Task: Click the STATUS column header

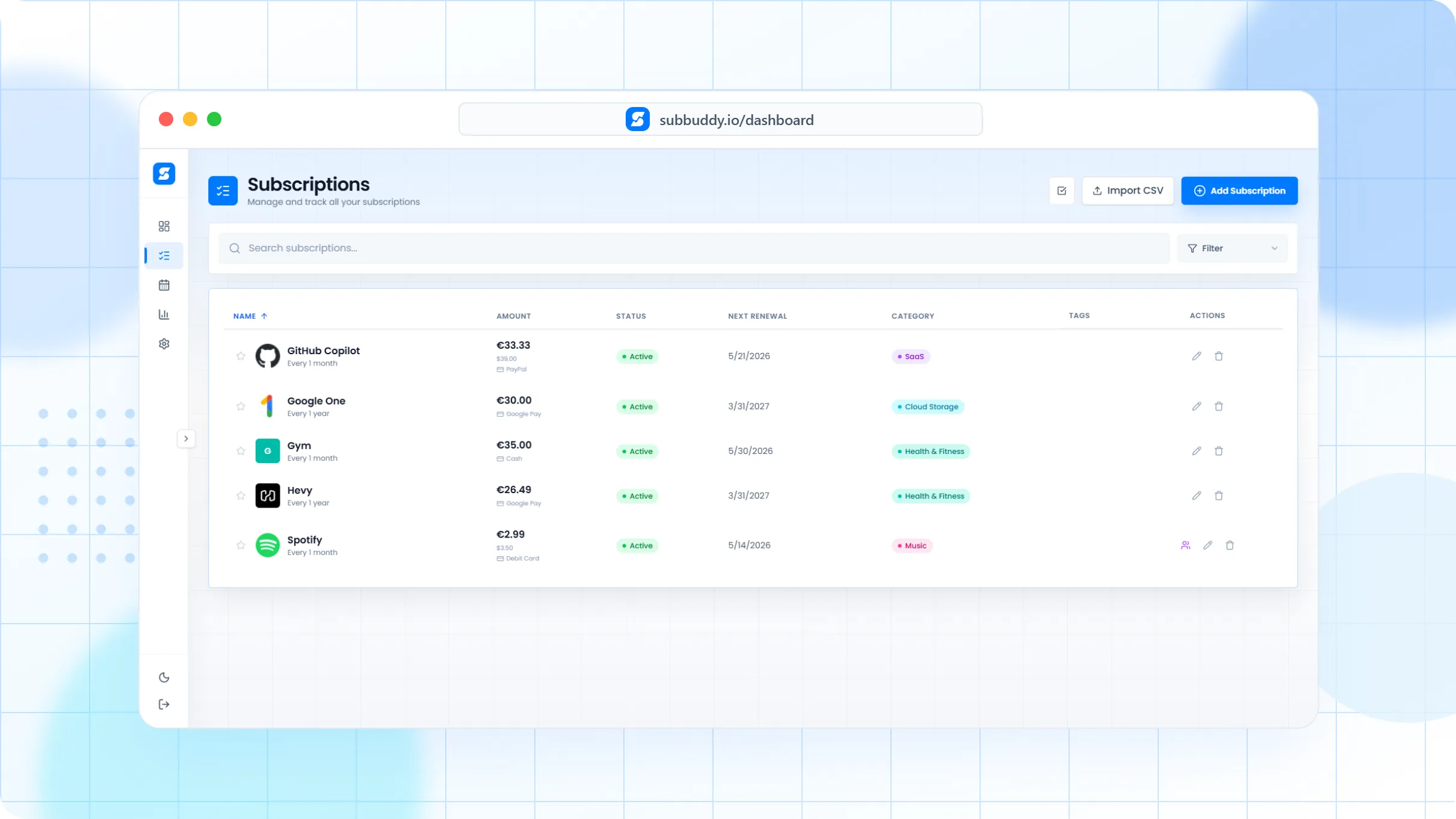Action: pyautogui.click(x=631, y=316)
